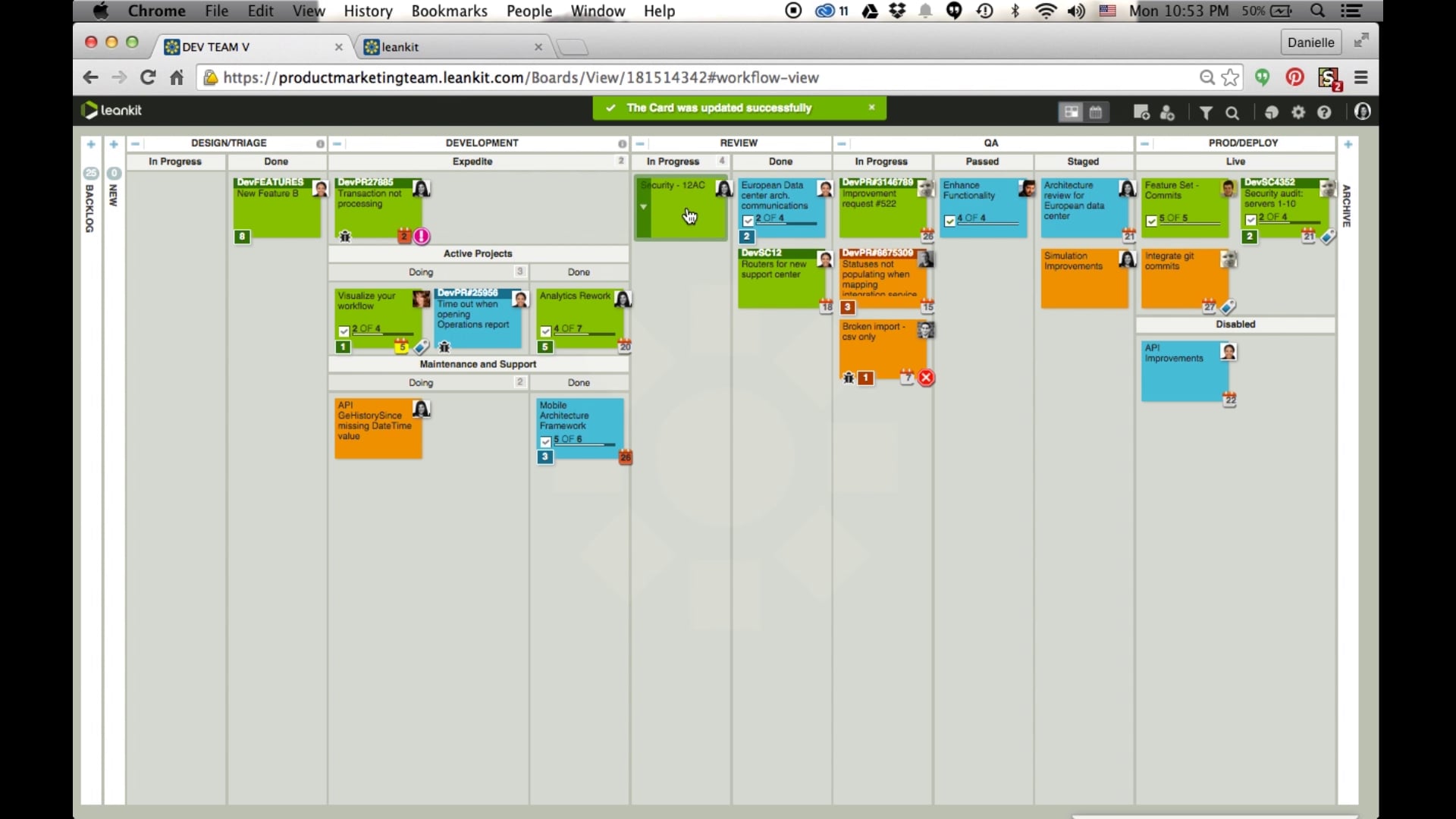
Task: Open Danielle's avatar icon at top right
Action: pyautogui.click(x=1363, y=111)
